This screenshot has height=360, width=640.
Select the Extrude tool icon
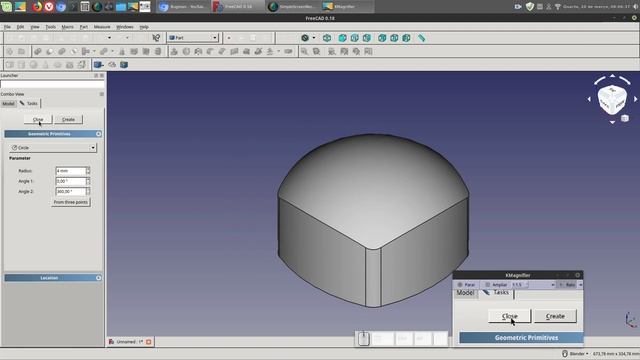coord(174,51)
